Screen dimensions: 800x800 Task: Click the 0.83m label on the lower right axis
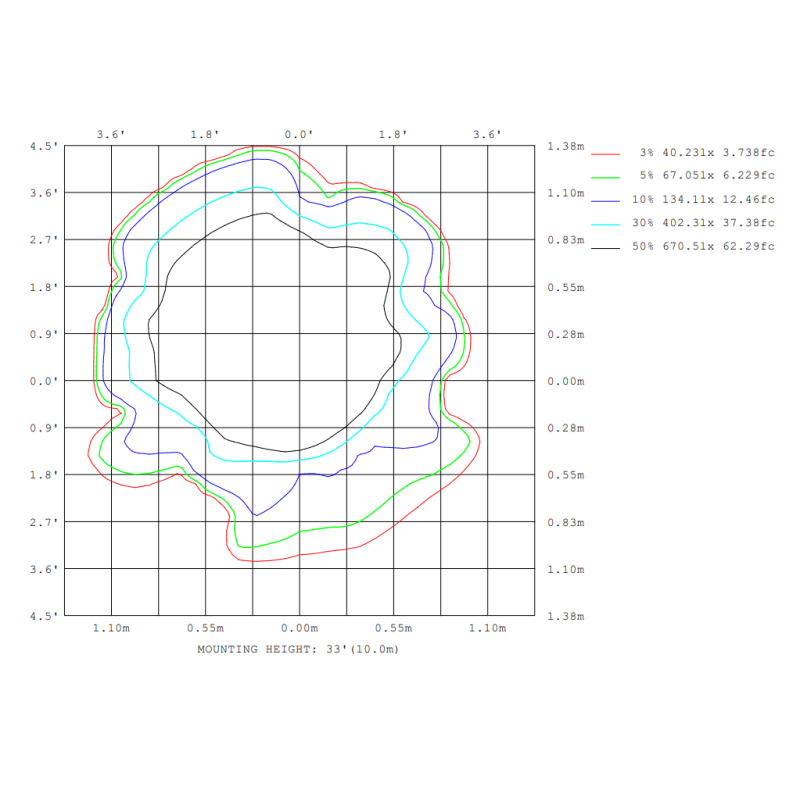coord(565,522)
